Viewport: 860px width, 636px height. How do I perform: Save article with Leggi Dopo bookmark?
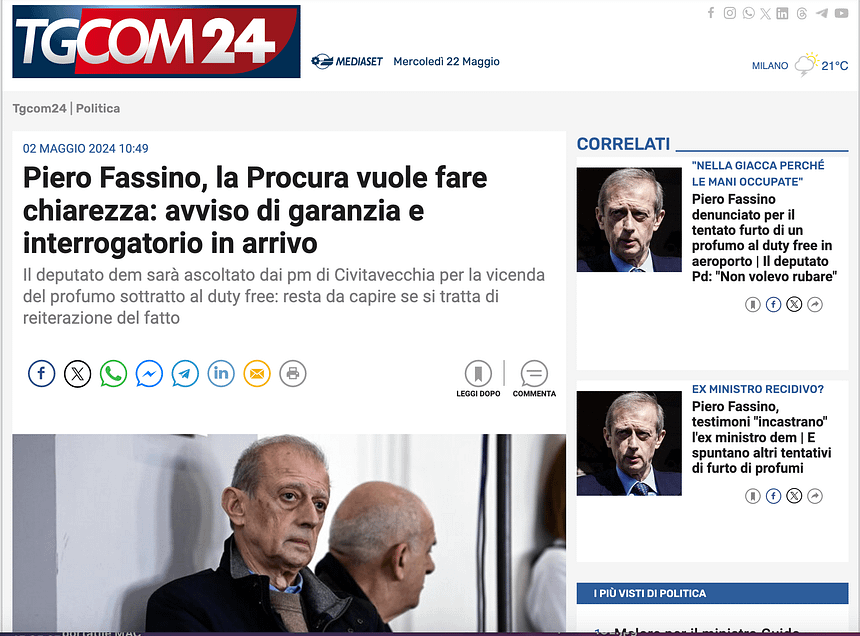coord(478,378)
